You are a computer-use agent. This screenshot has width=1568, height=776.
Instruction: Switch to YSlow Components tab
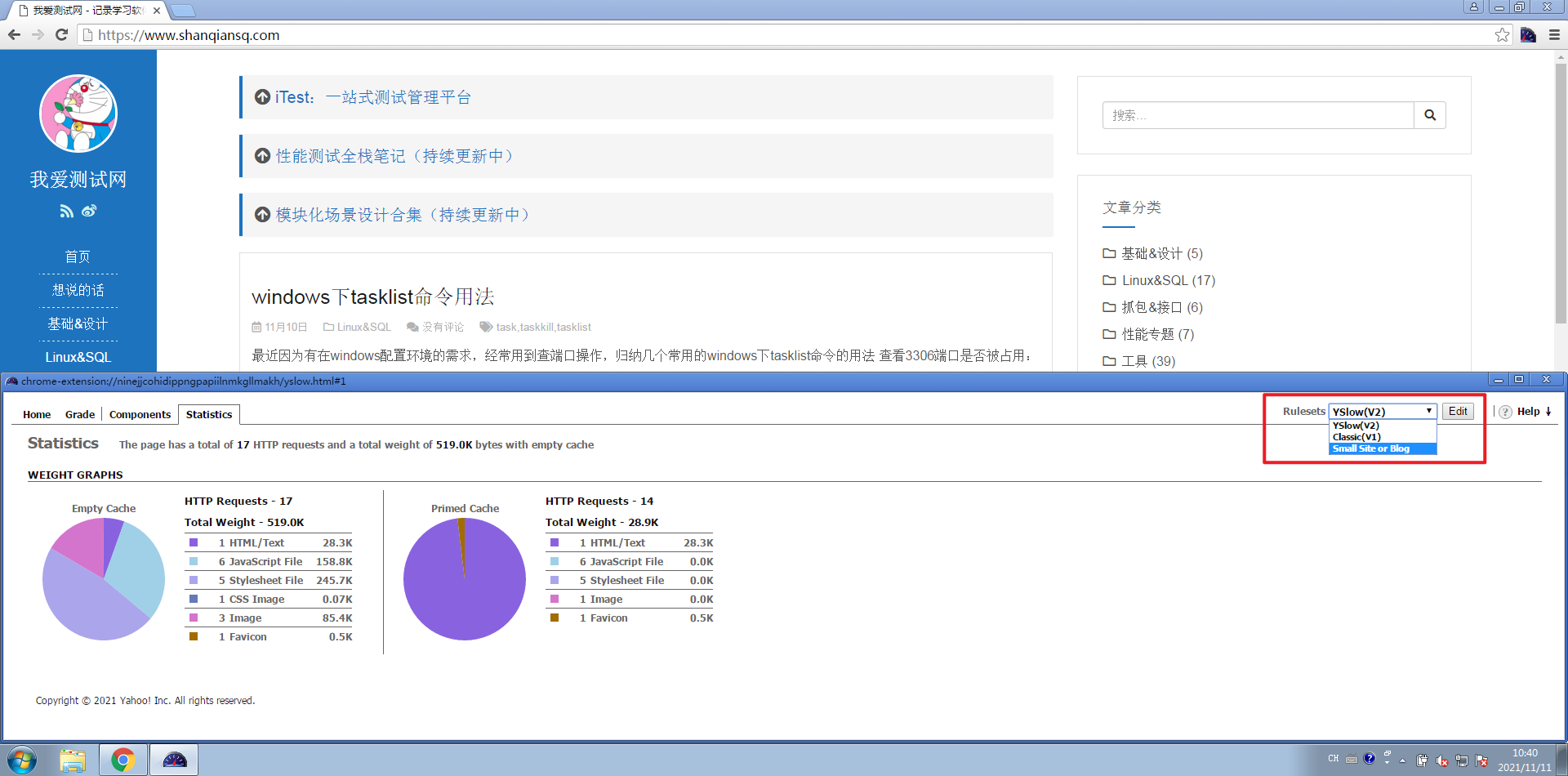click(140, 414)
